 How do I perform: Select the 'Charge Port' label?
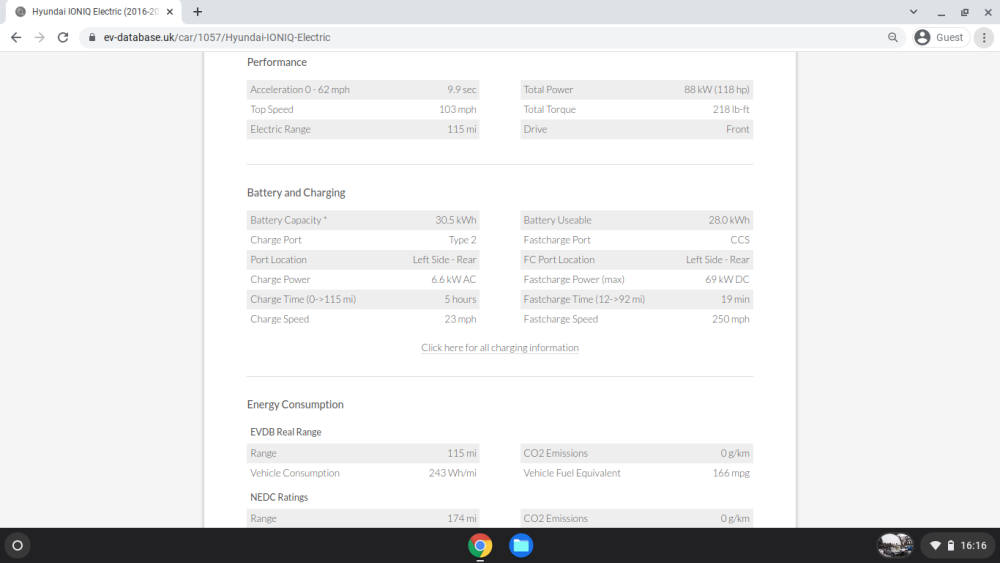tap(276, 240)
